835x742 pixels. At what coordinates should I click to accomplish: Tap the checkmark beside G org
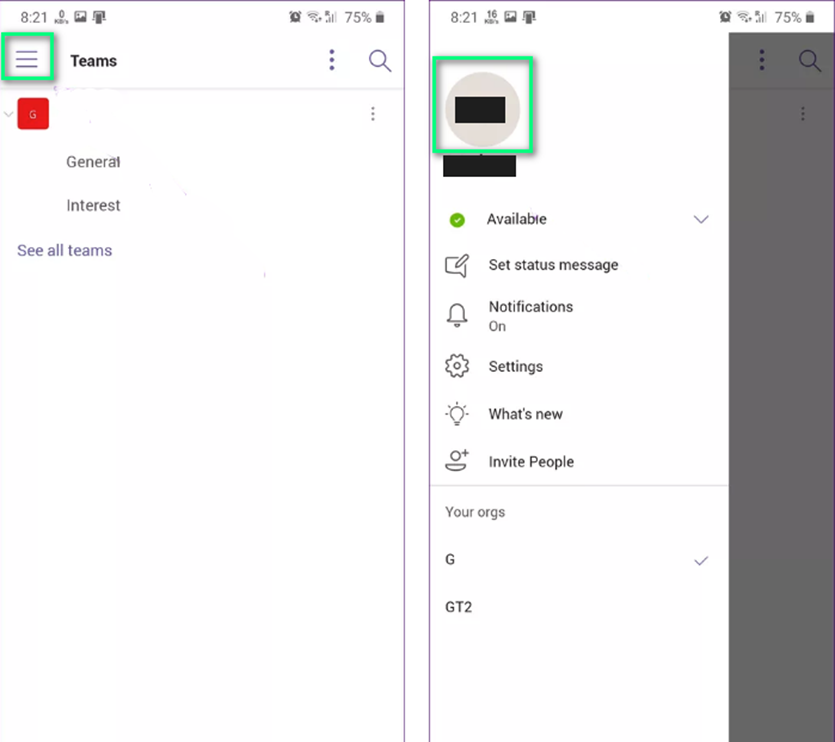click(701, 560)
